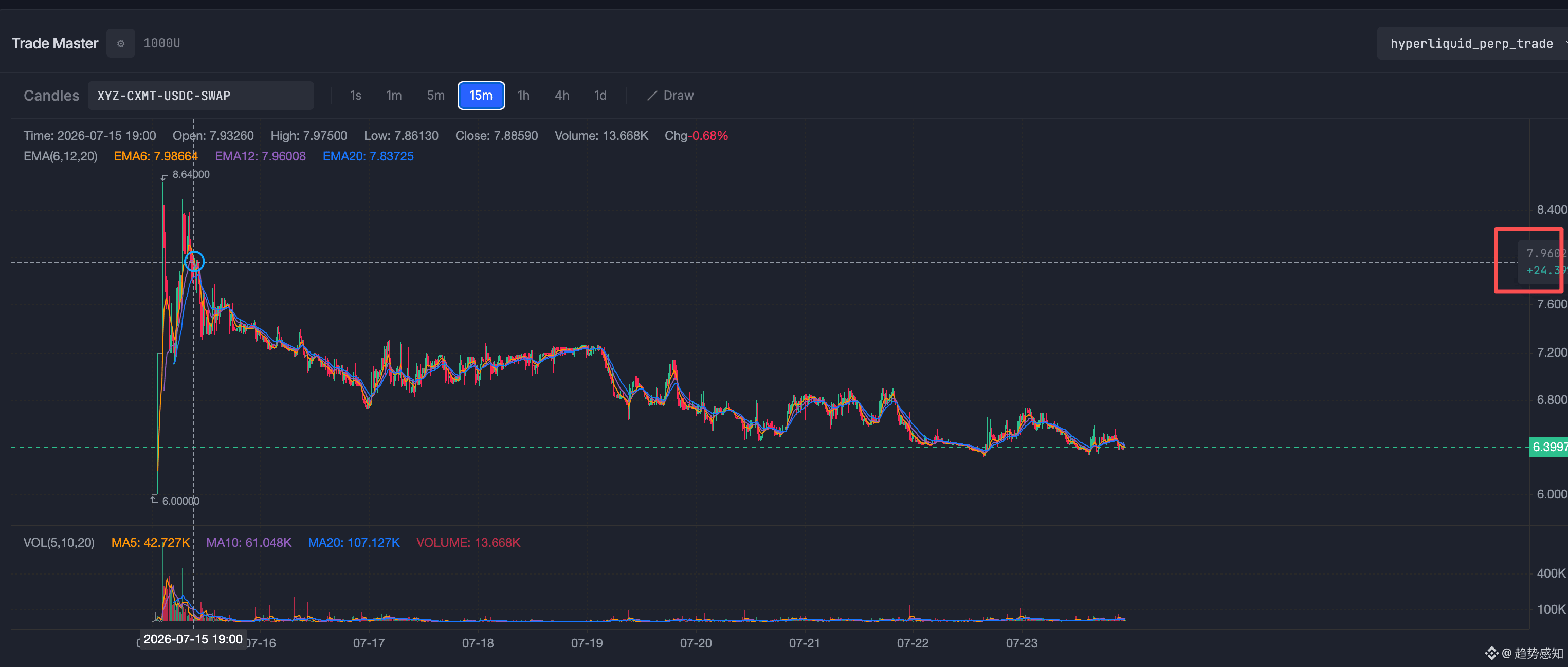Screen dimensions: 1568x667
Task: Click the 07-22 date axis label
Action: 913,643
